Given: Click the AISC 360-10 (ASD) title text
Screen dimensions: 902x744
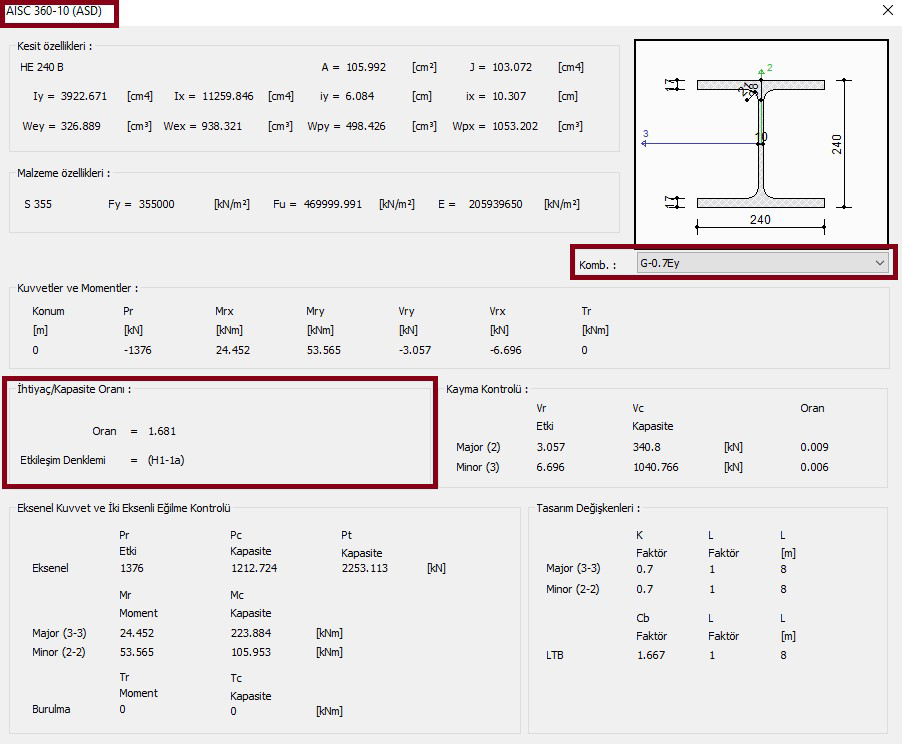Looking at the screenshot, I should (54, 11).
